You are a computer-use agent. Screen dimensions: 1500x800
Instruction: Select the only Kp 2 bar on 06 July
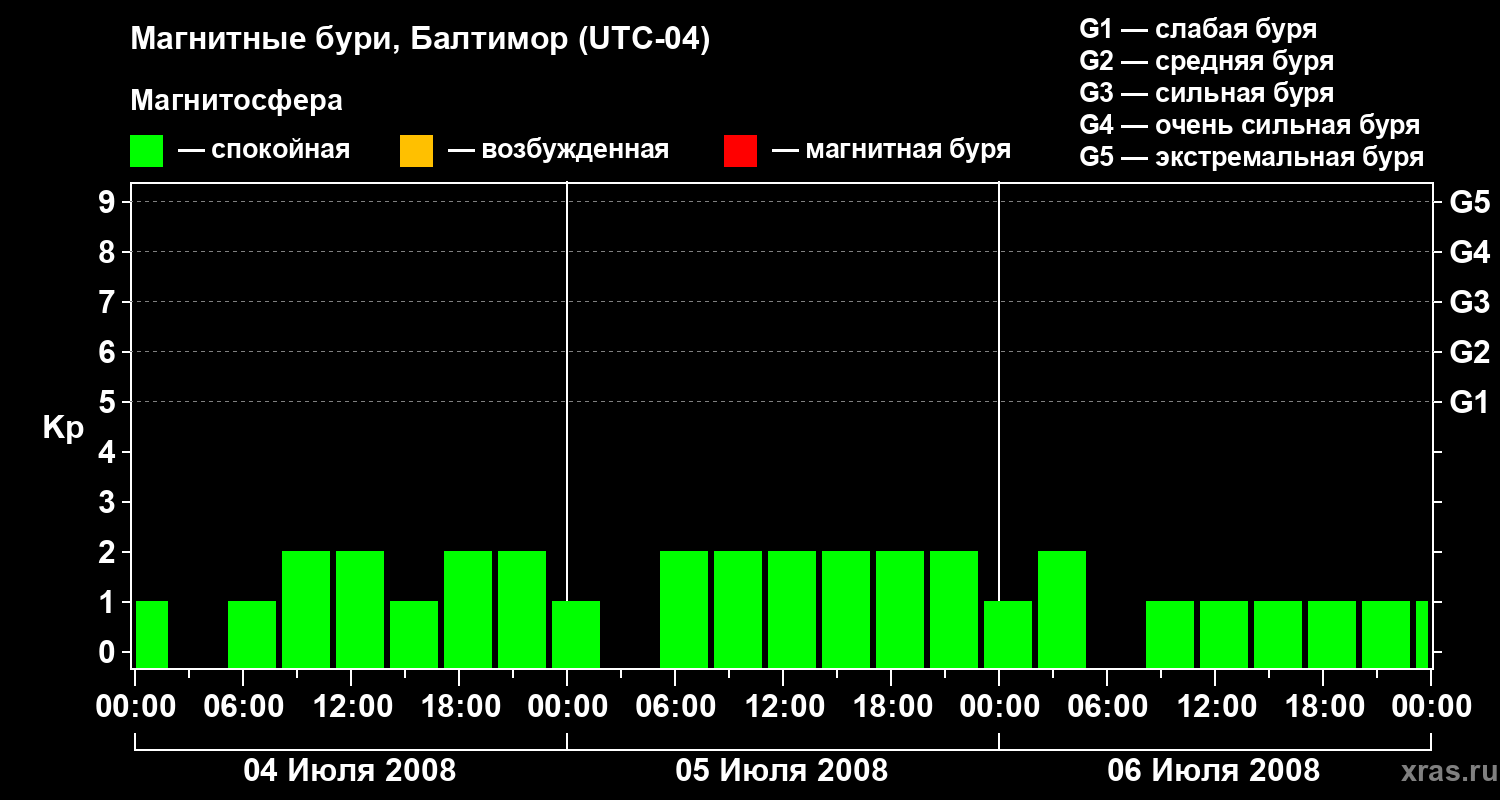1062,609
